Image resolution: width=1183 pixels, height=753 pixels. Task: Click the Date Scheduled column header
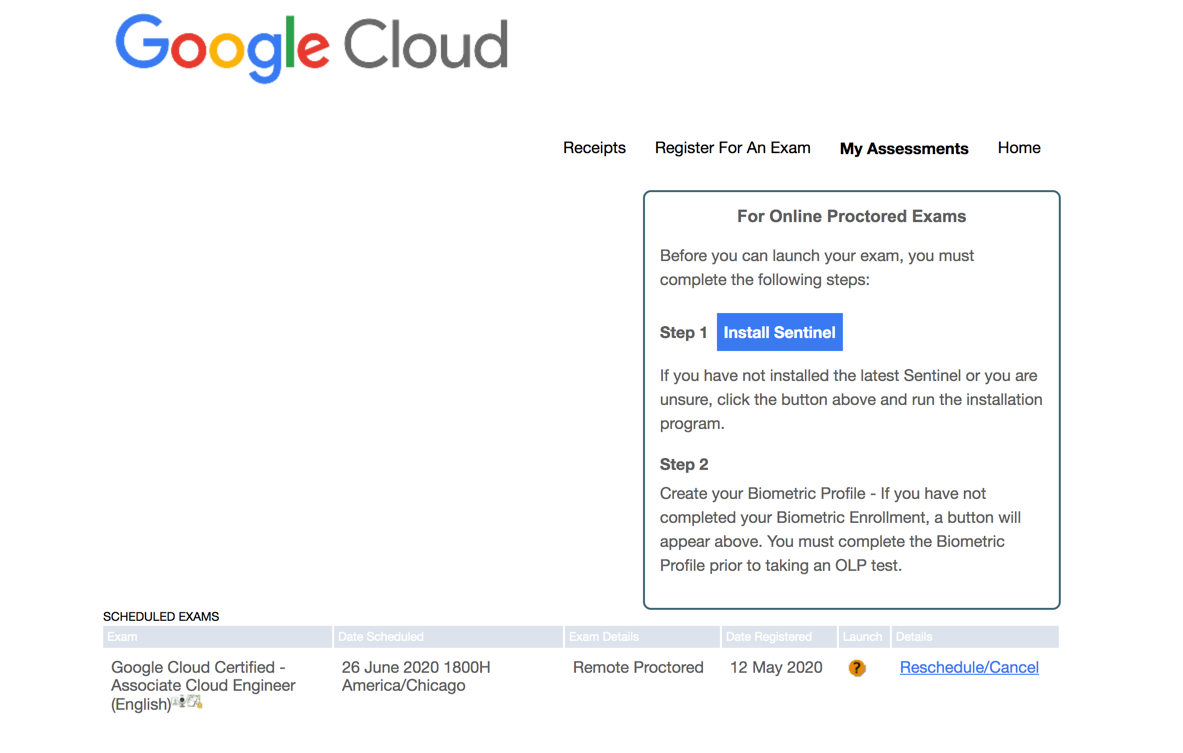[x=448, y=637]
